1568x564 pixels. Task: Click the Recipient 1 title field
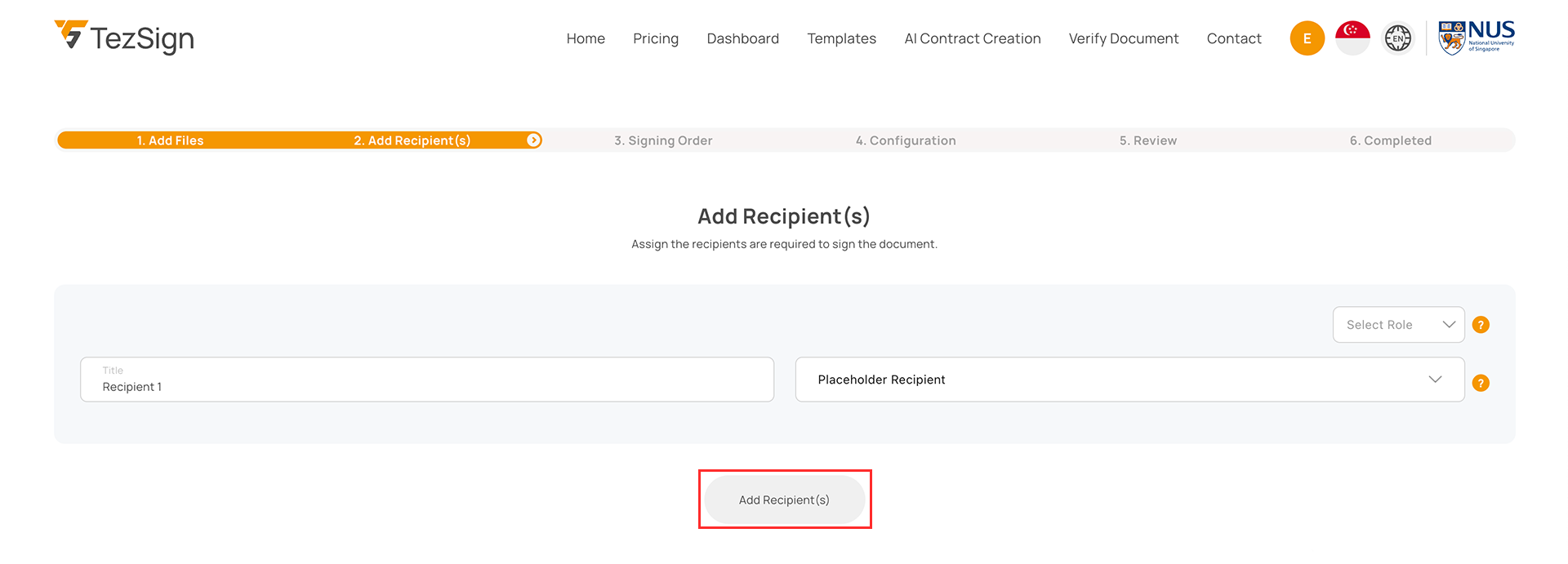pos(426,380)
